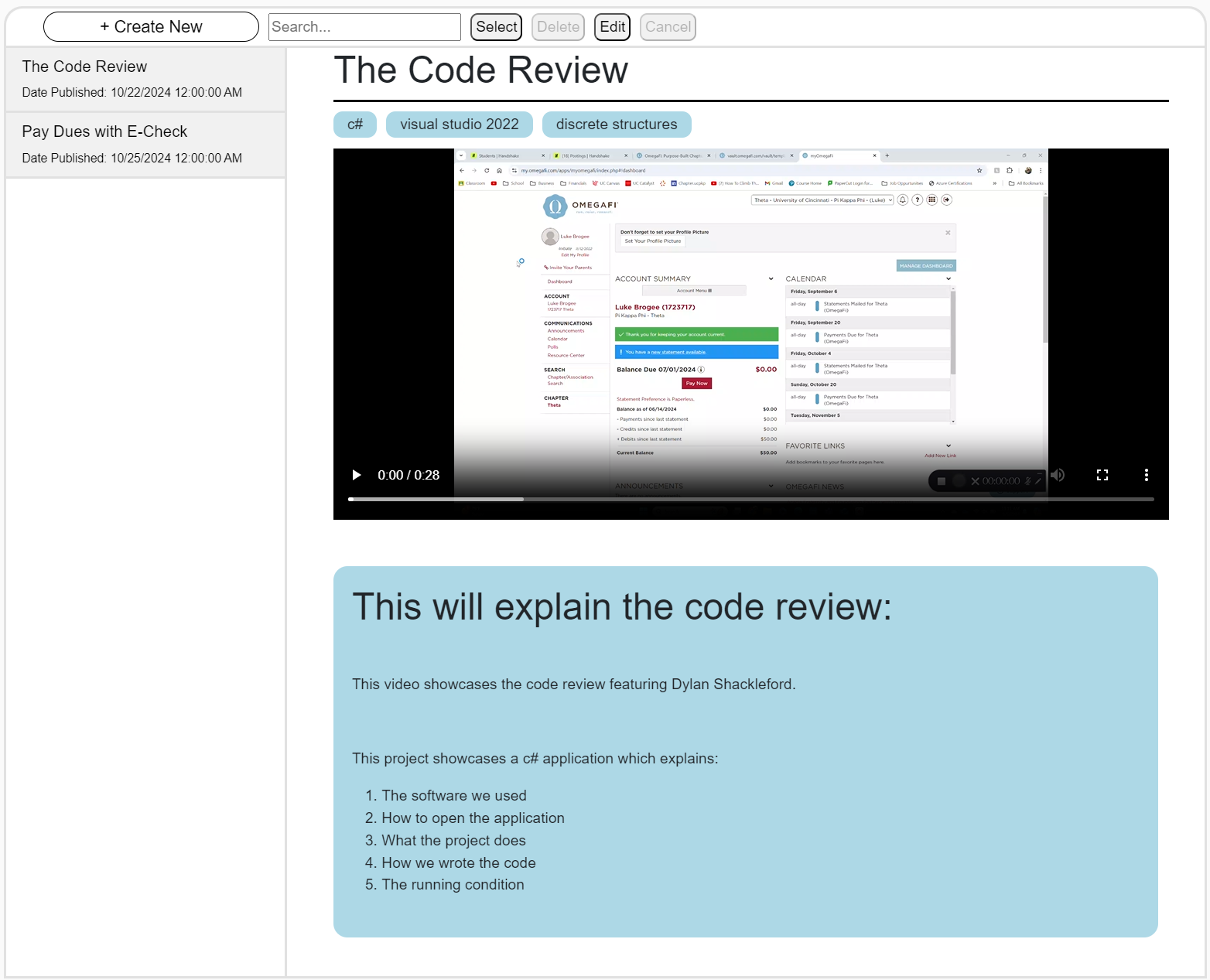
Task: Click The Code Review main heading
Action: coord(480,70)
